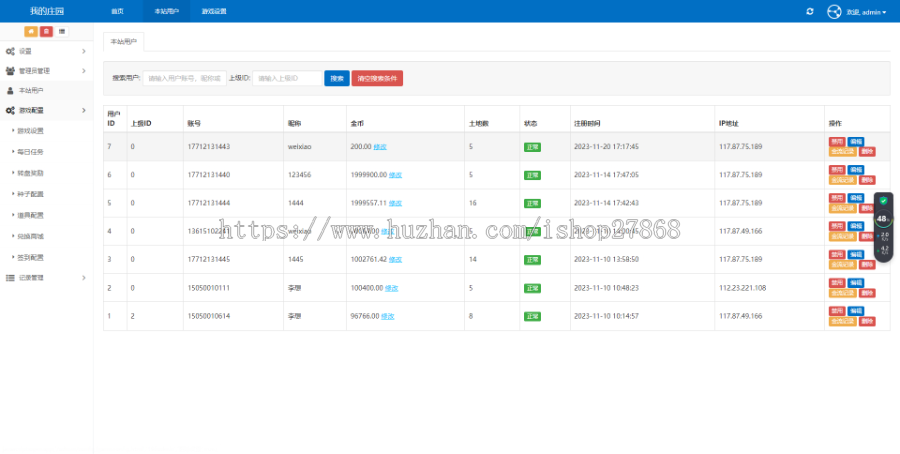Click 禁用 button for account 17712131444
The width and height of the screenshot is (900, 454).
837,198
